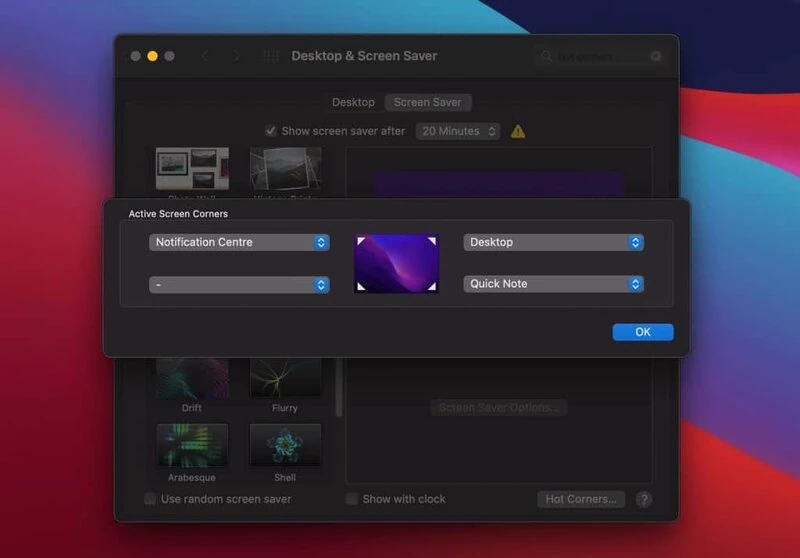
Task: Open the top-right corner Desktop dropdown
Action: (x=554, y=242)
